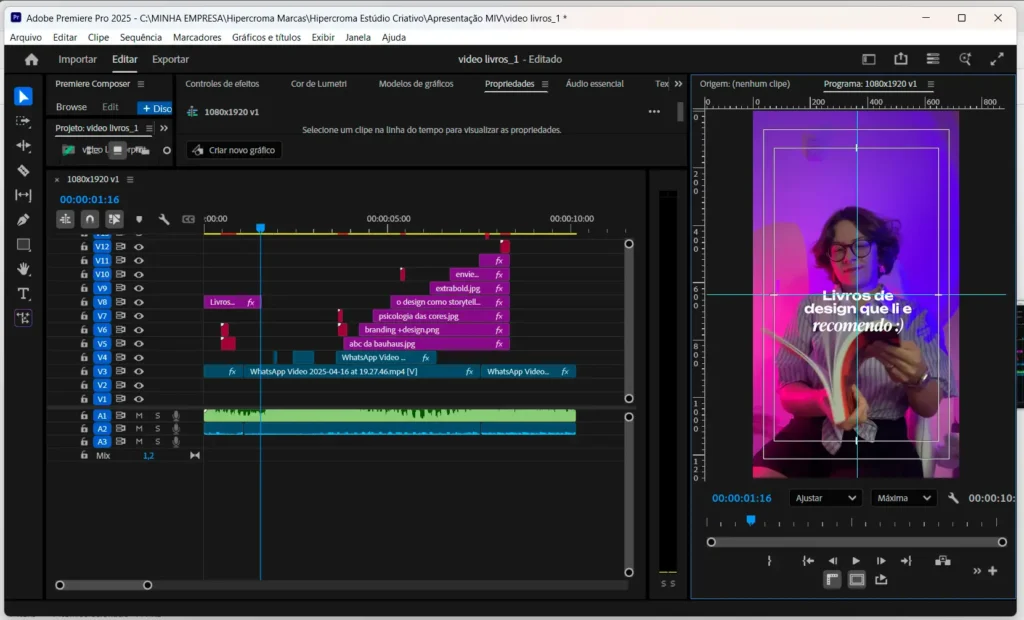Choose the Type (T) tool
1024x620 pixels.
(x=24, y=293)
